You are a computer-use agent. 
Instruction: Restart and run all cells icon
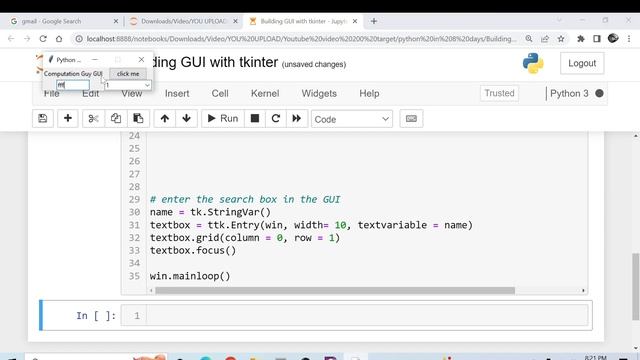pyautogui.click(x=297, y=118)
